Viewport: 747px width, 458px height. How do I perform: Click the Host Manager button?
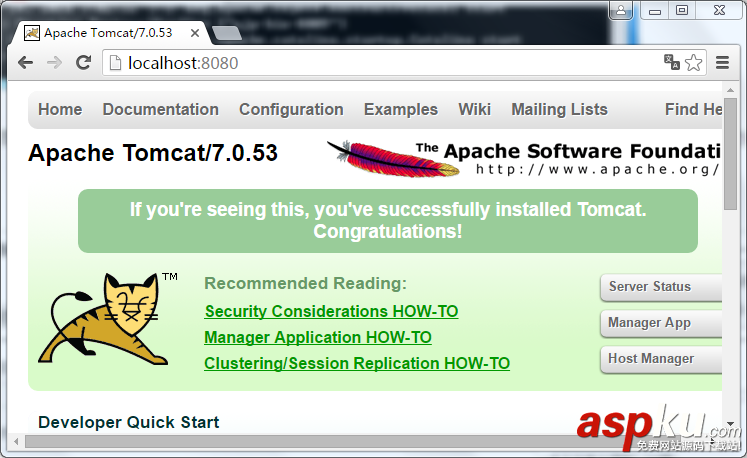pyautogui.click(x=661, y=359)
